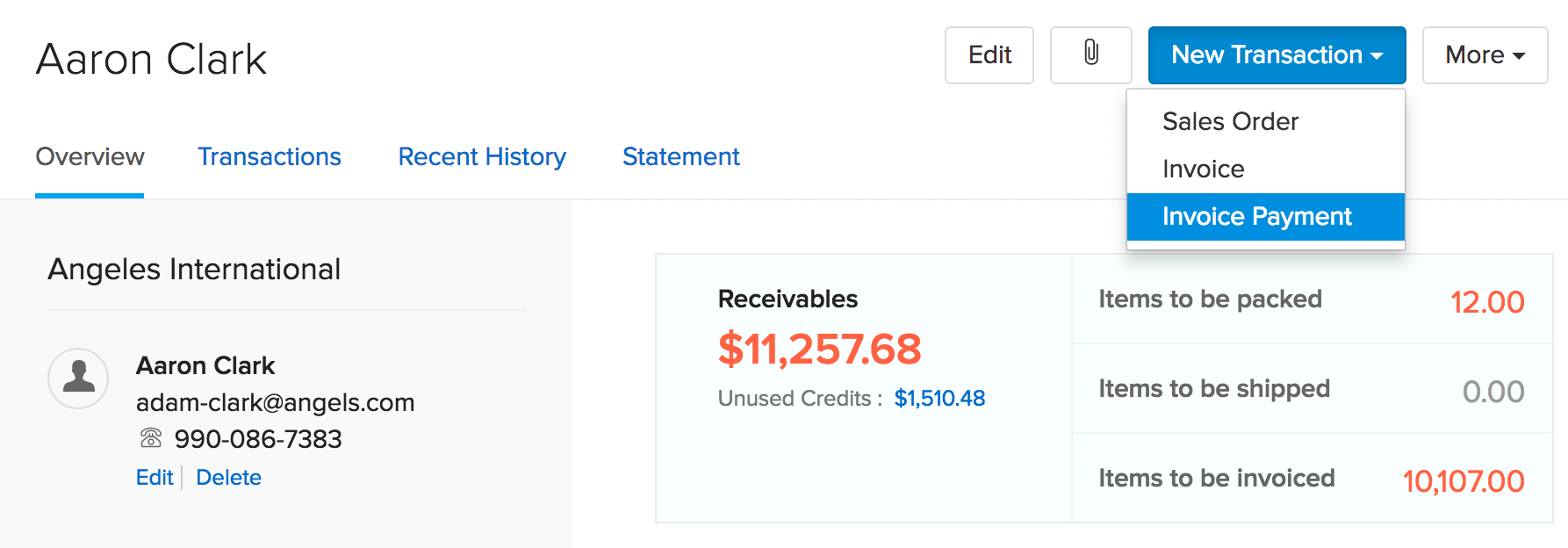Image resolution: width=1568 pixels, height=548 pixels.
Task: Expand the More dropdown menu
Action: pos(1485,54)
